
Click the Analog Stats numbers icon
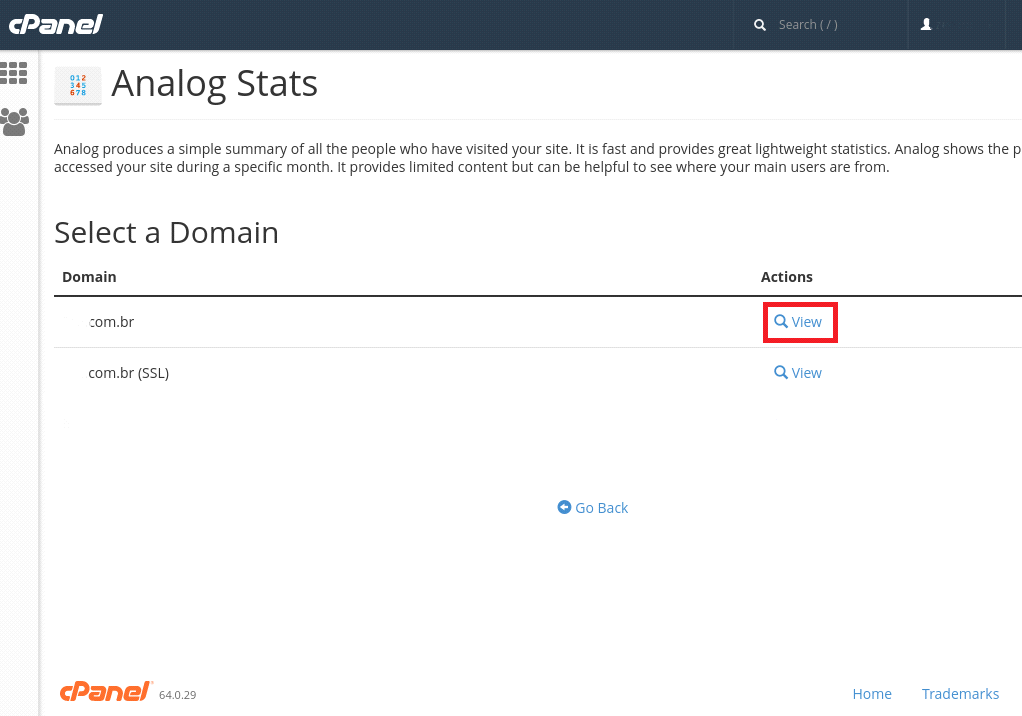coord(78,85)
